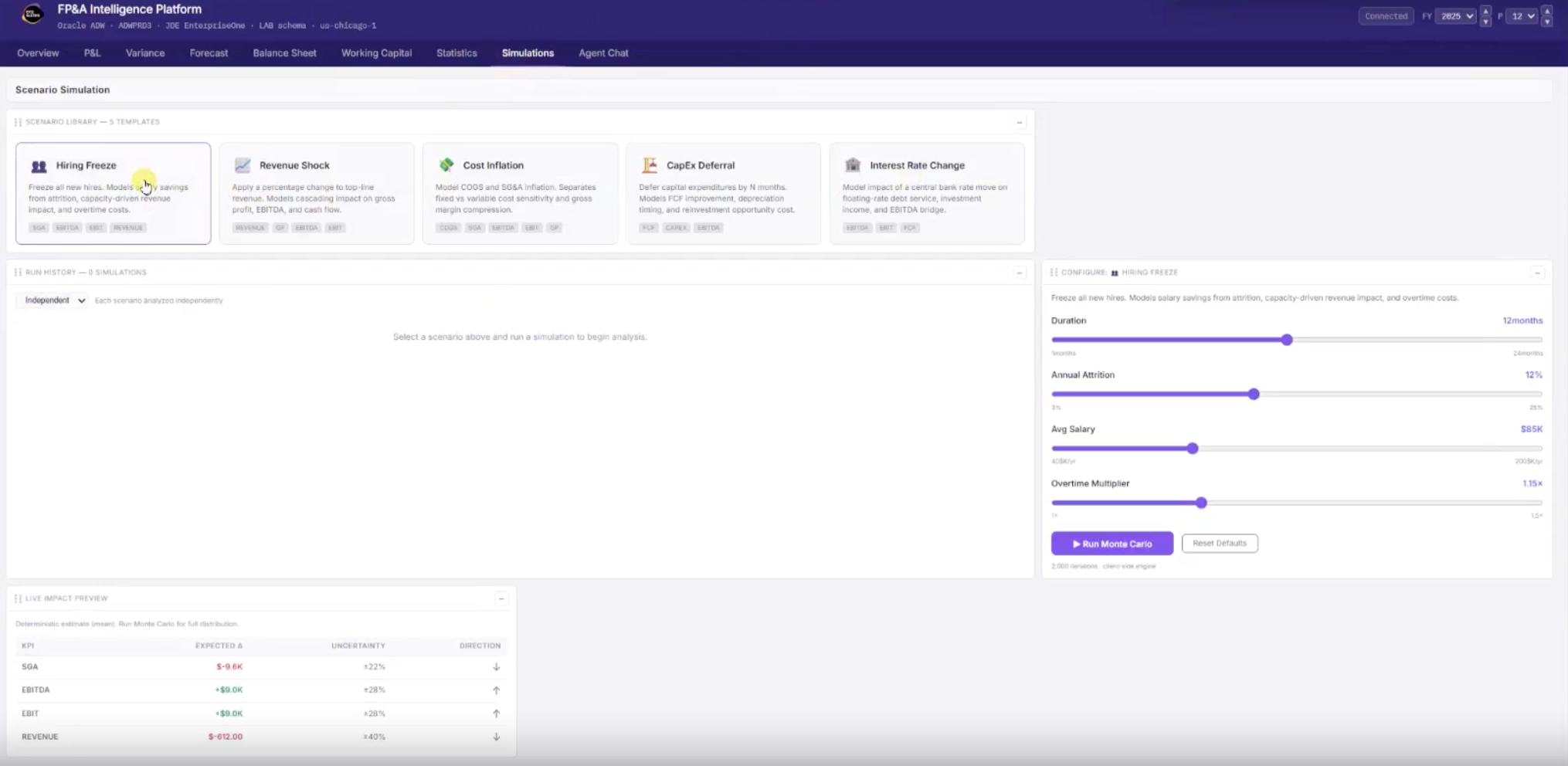
Task: Click the Interest Rate Change bank icon
Action: (853, 165)
